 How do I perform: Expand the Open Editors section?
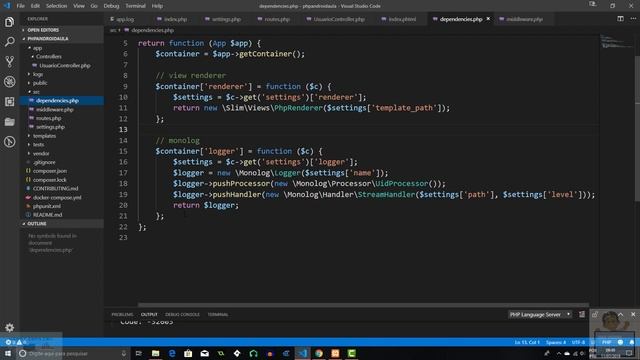pyautogui.click(x=62, y=30)
